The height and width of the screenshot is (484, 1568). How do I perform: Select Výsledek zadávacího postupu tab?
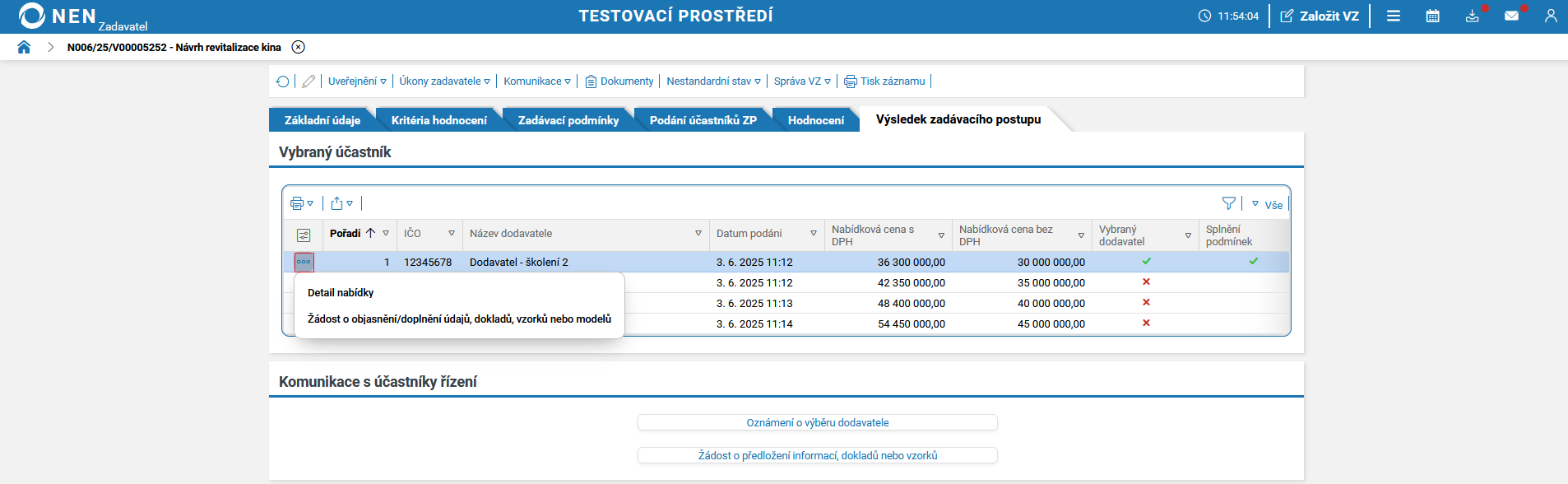point(958,119)
